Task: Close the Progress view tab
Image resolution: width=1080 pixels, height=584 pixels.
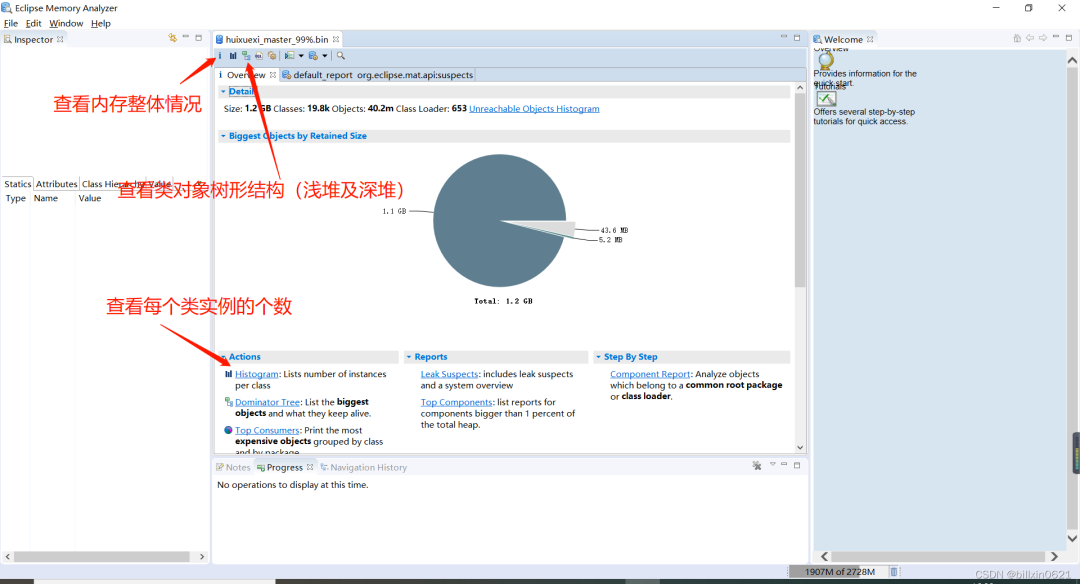Action: [310, 467]
